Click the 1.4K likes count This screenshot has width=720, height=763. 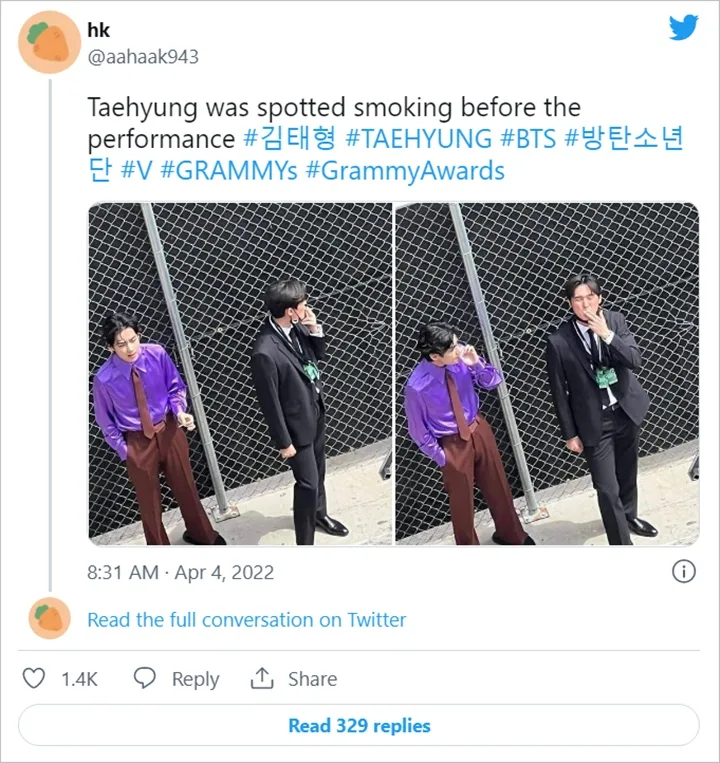coord(79,679)
